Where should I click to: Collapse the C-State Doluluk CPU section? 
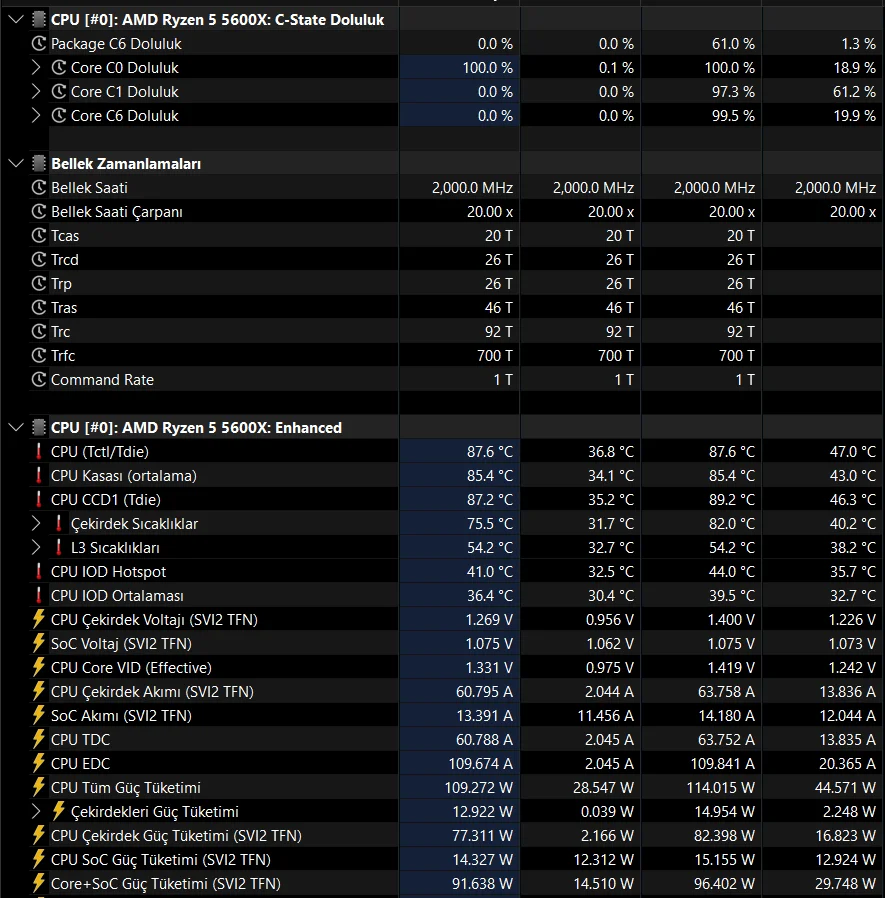tap(16, 20)
